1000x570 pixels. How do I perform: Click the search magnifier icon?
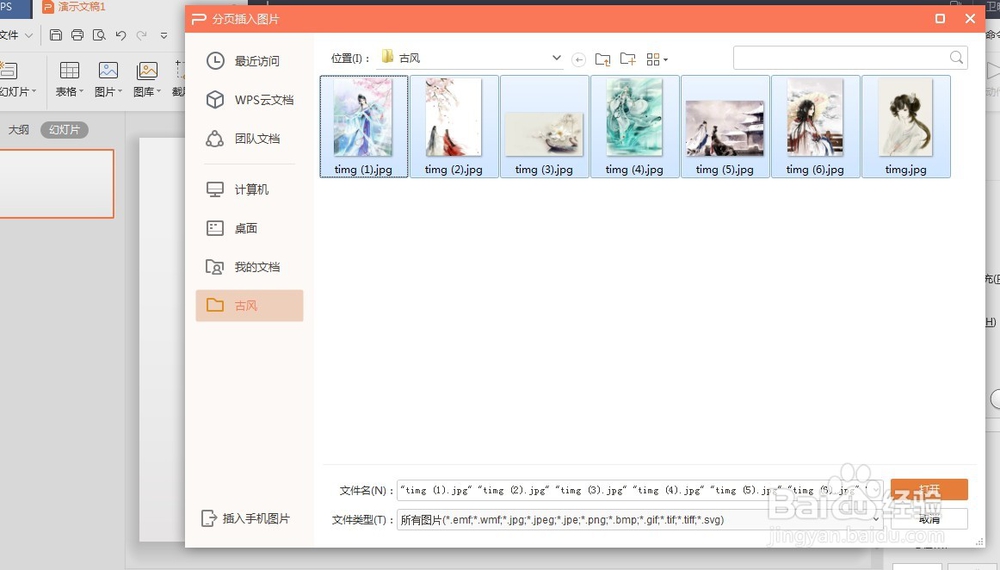pos(957,57)
